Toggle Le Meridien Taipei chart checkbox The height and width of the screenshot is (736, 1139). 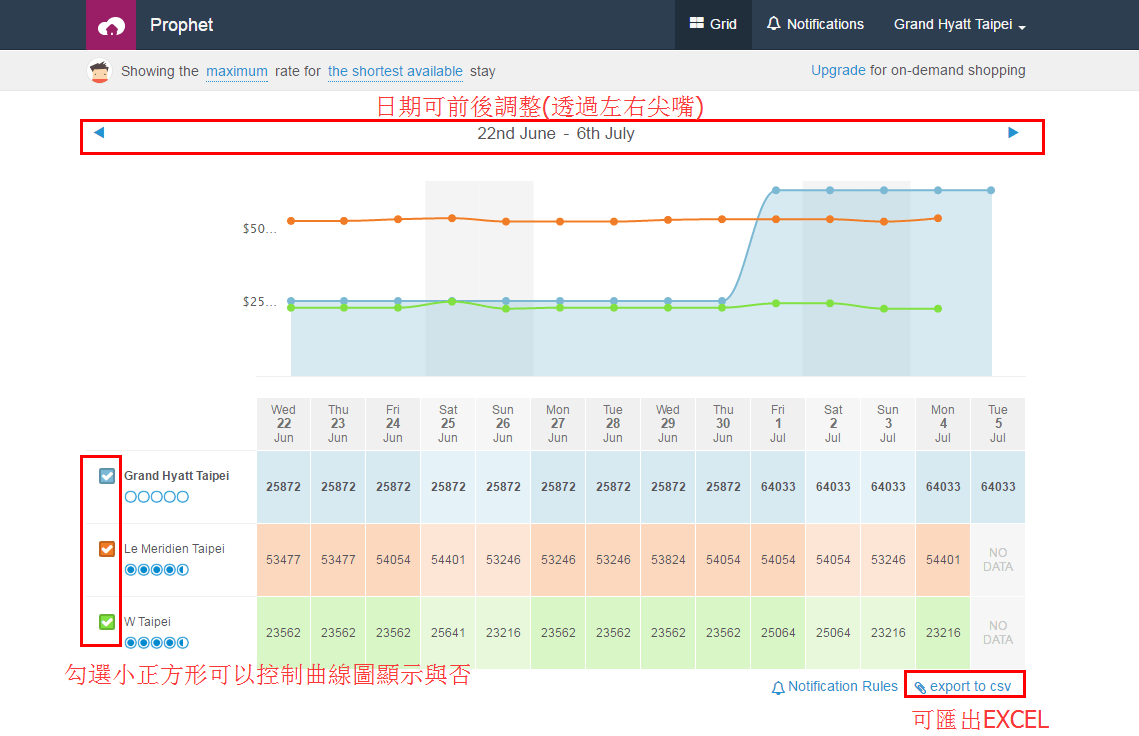pos(107,549)
